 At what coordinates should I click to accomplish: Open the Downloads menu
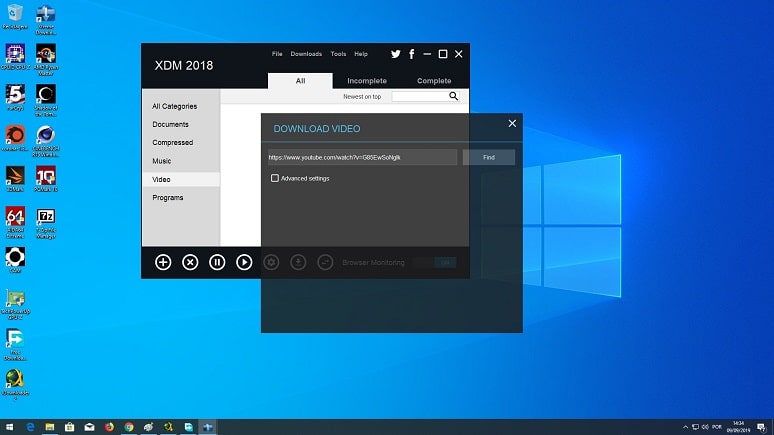coord(306,54)
